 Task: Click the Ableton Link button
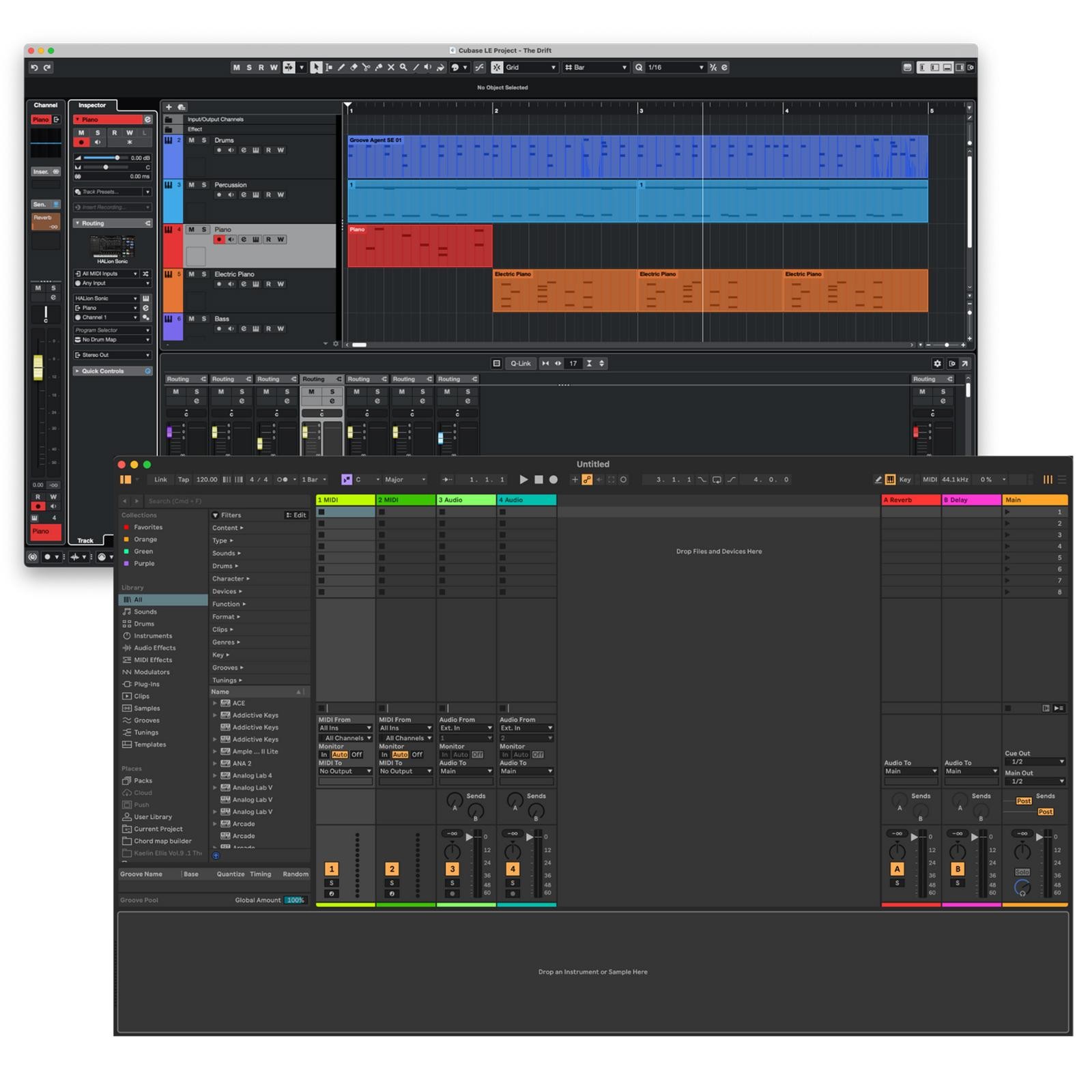pos(160,480)
